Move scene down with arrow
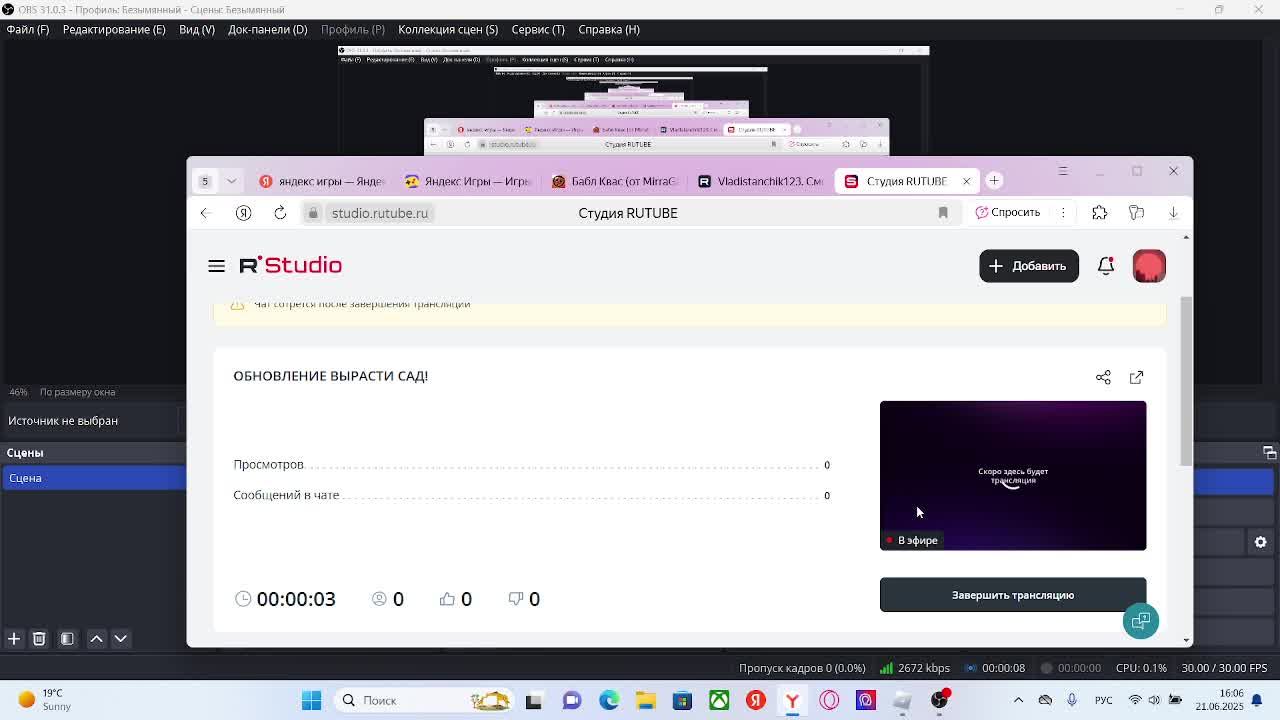1280x720 pixels. (x=120, y=638)
